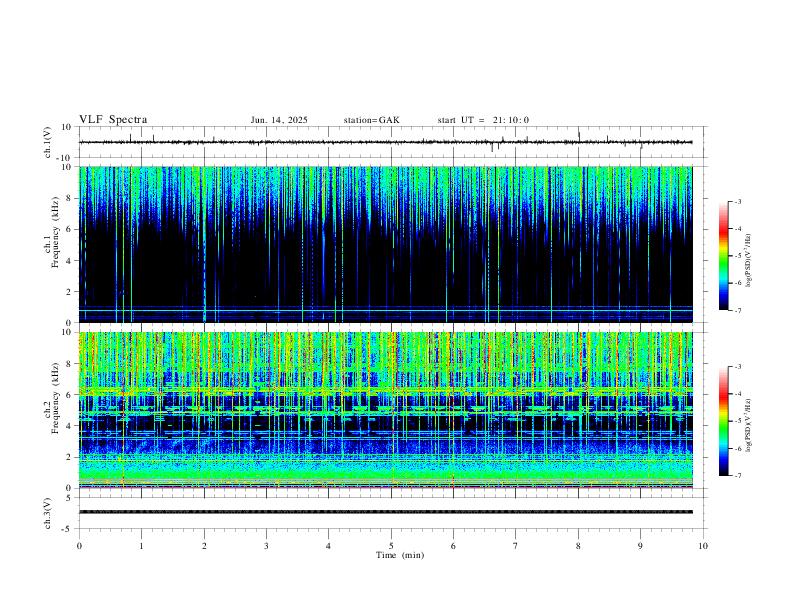This screenshot has width=792, height=612.
Task: Click the date "Jun. 14, 2025"
Action: point(279,120)
